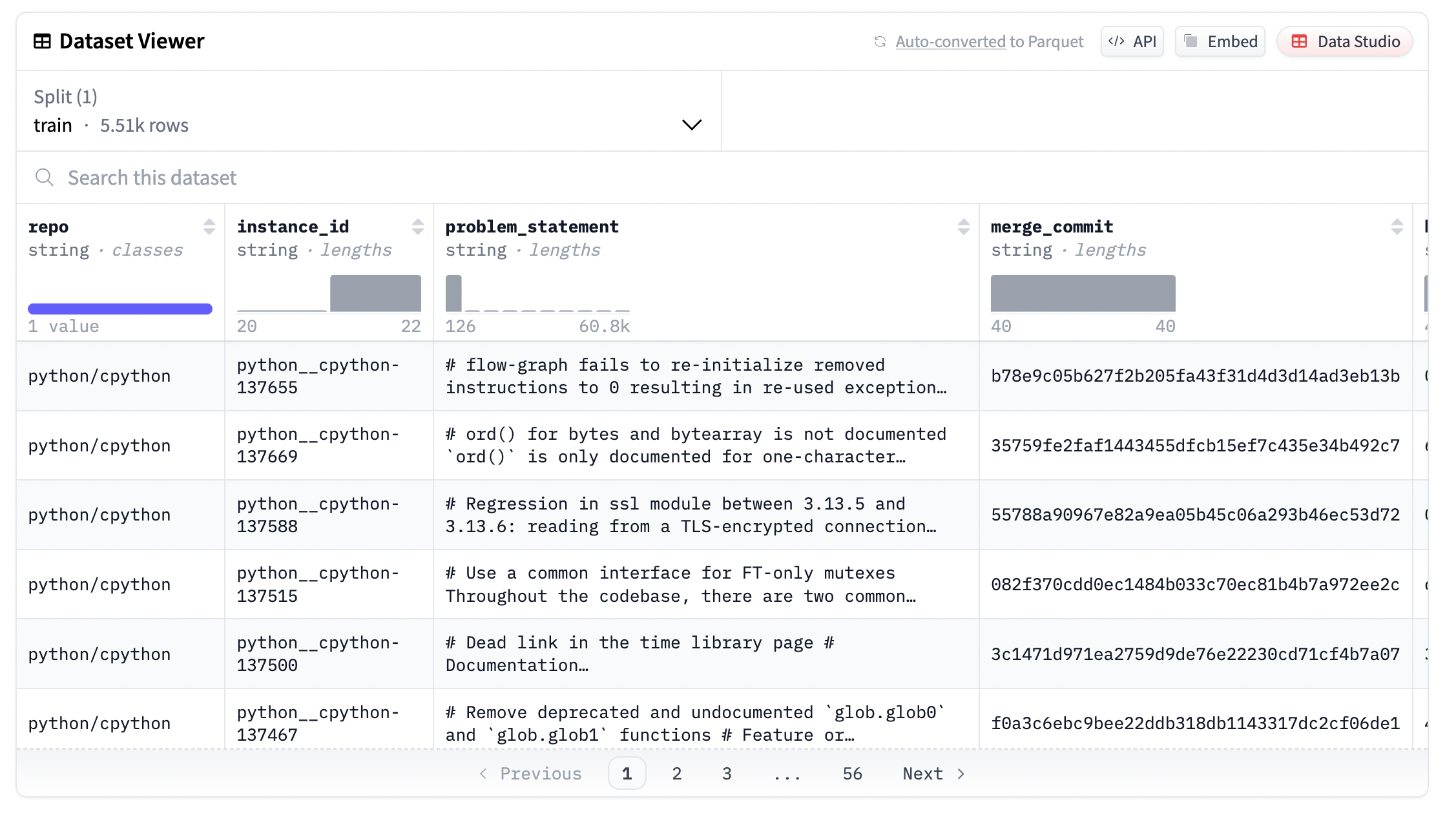Click inside the Search this dataset field

pos(152,177)
